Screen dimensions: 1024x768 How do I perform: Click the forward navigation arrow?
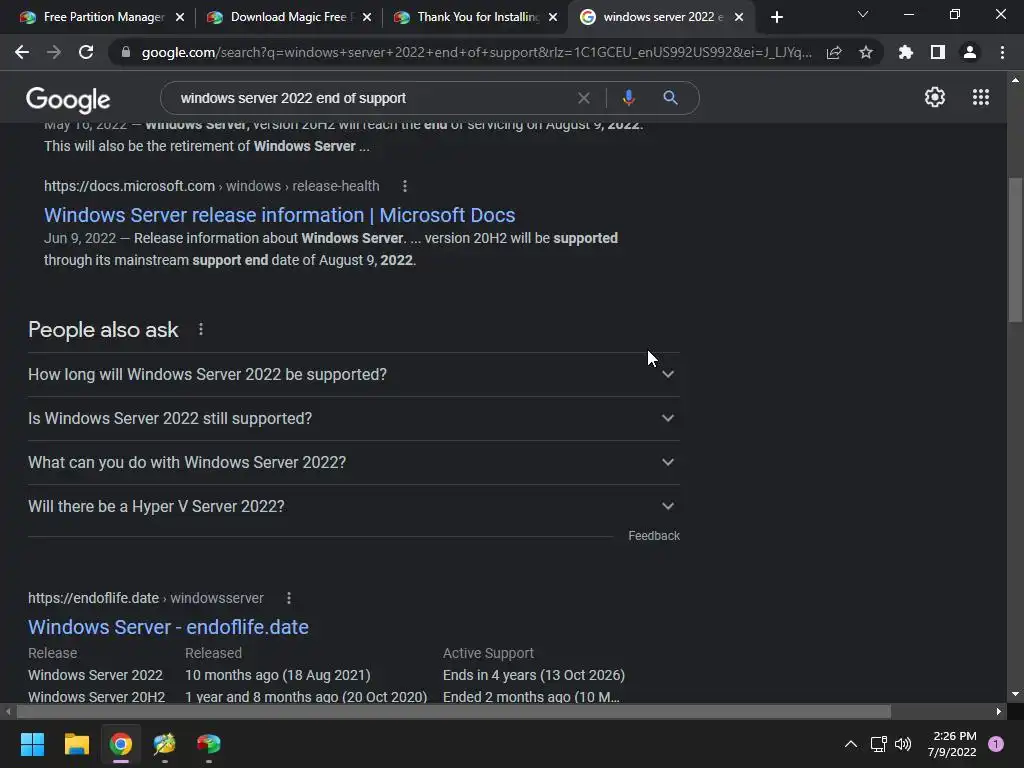pos(54,52)
